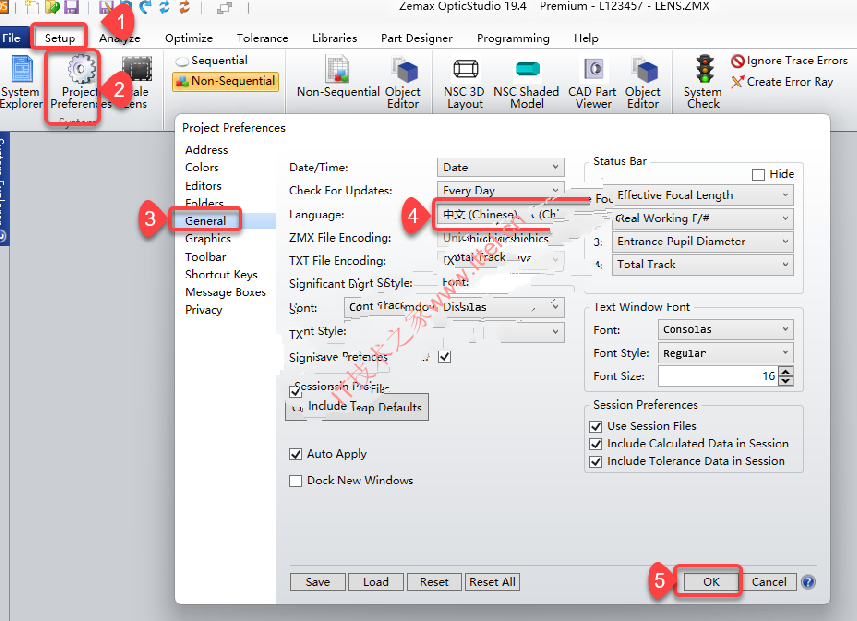Select Privacy in preferences list
Viewport: 857px width, 621px height.
(x=203, y=310)
